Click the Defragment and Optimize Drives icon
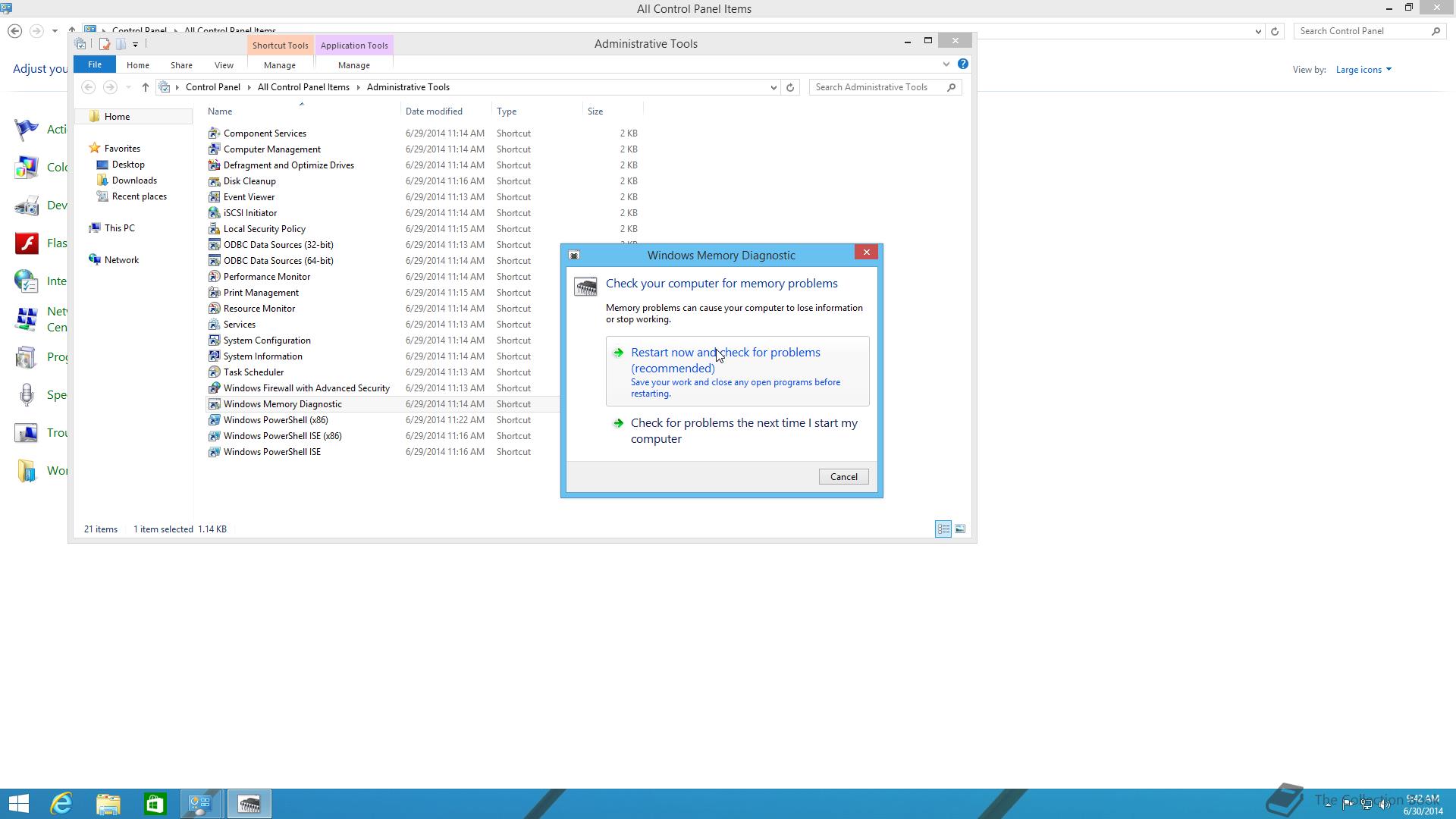 214,165
